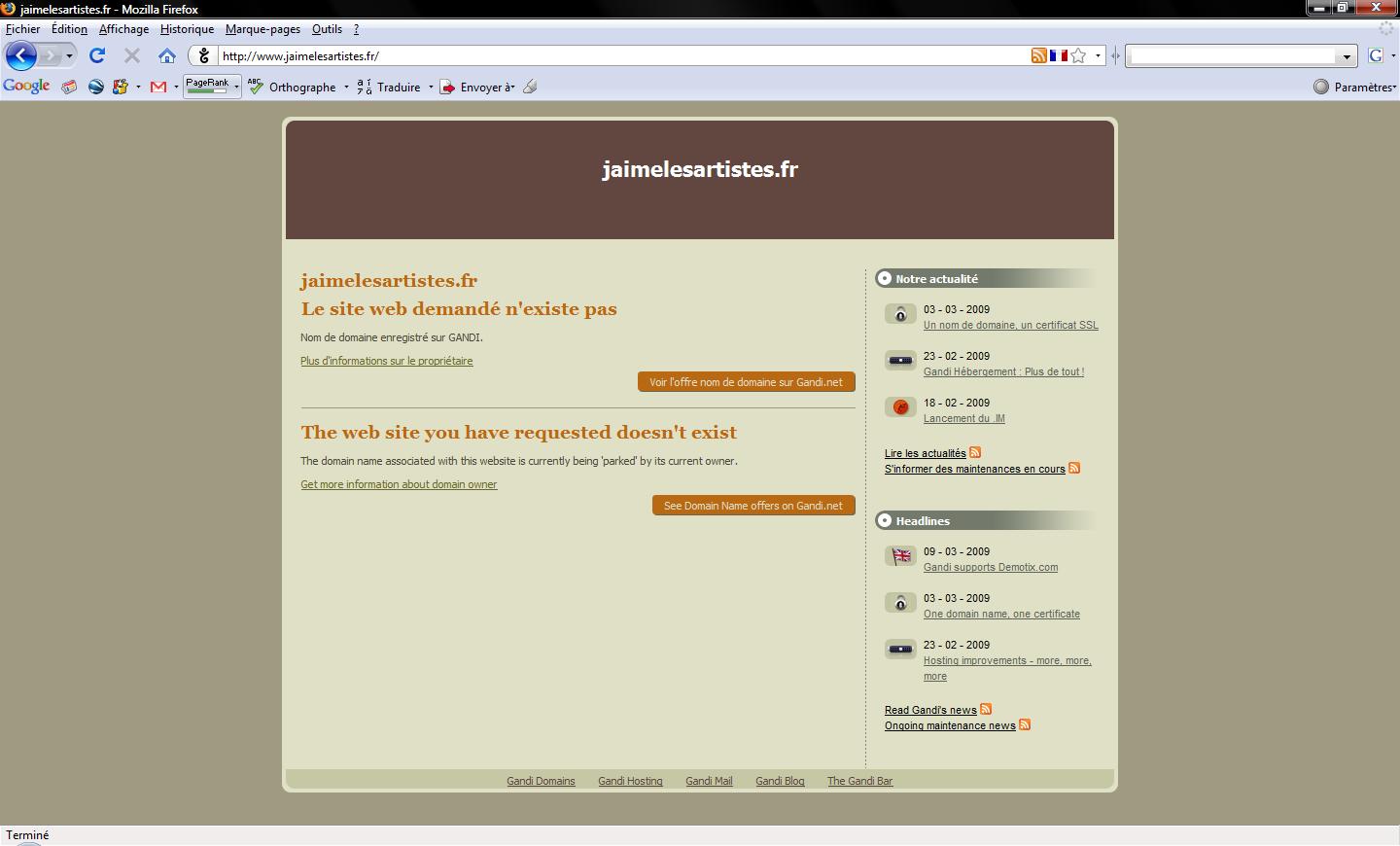Image resolution: width=1400 pixels, height=846 pixels.
Task: Reload the page with the refresh icon
Action: pyautogui.click(x=97, y=55)
